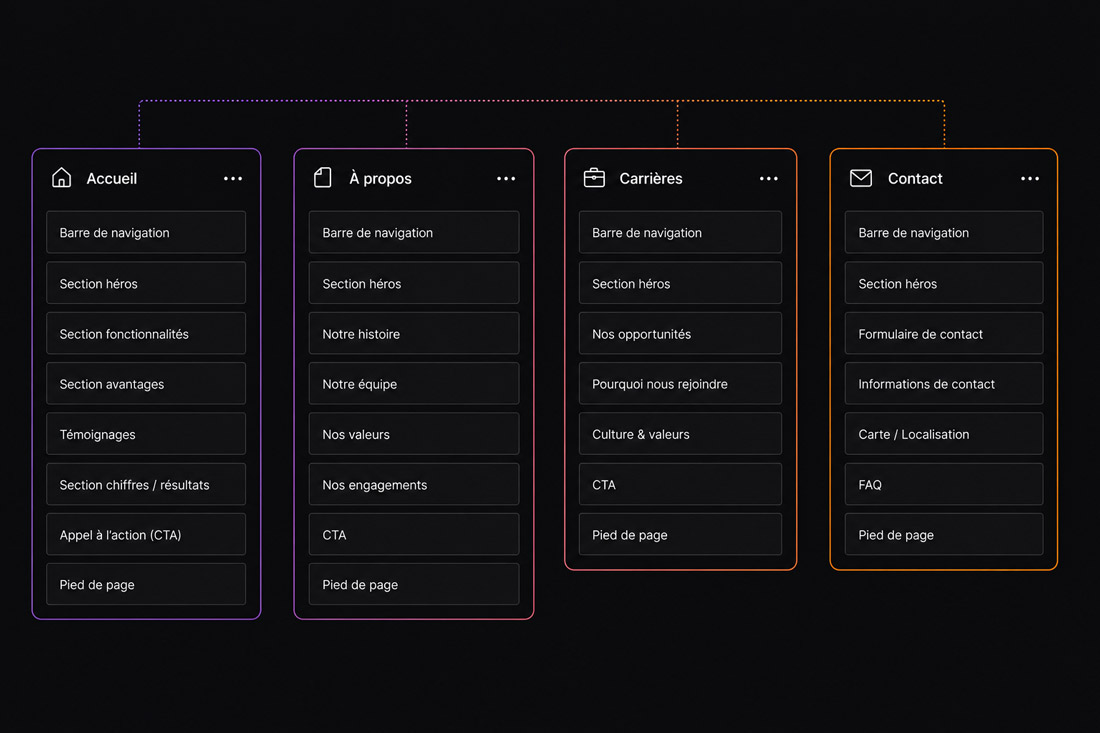Click the Nos opportunités block
The width and height of the screenshot is (1100, 733).
[680, 334]
